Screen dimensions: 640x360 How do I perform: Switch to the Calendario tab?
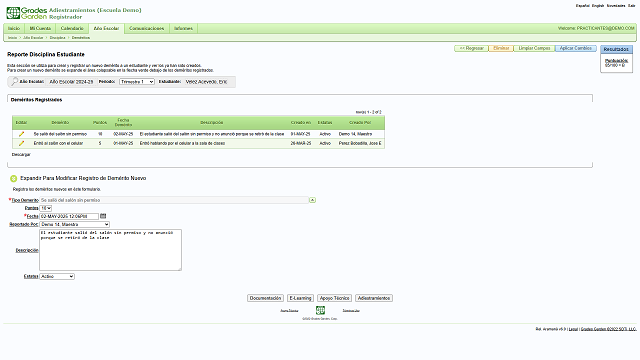pos(72,28)
